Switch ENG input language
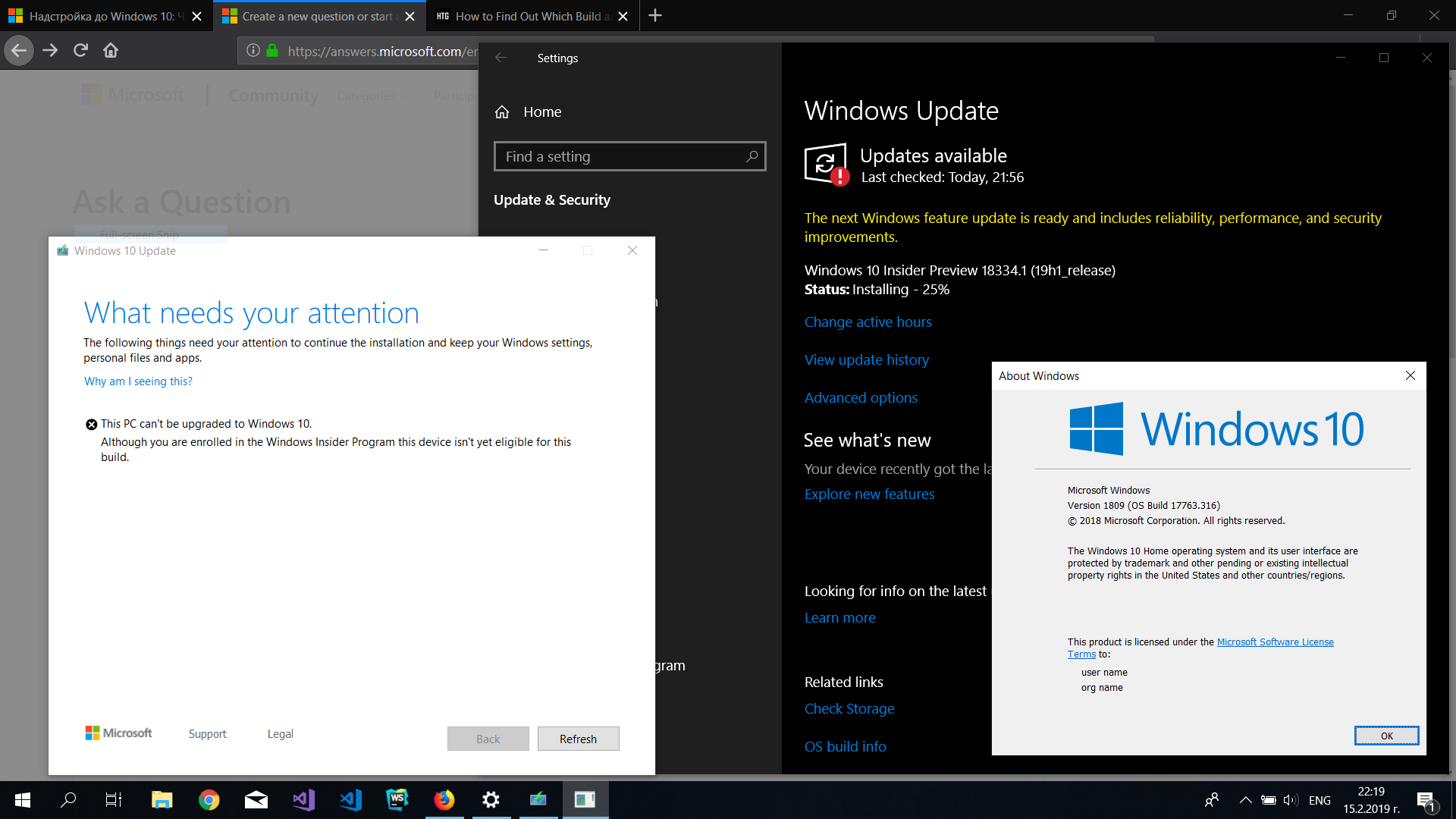1456x819 pixels. pos(1319,800)
